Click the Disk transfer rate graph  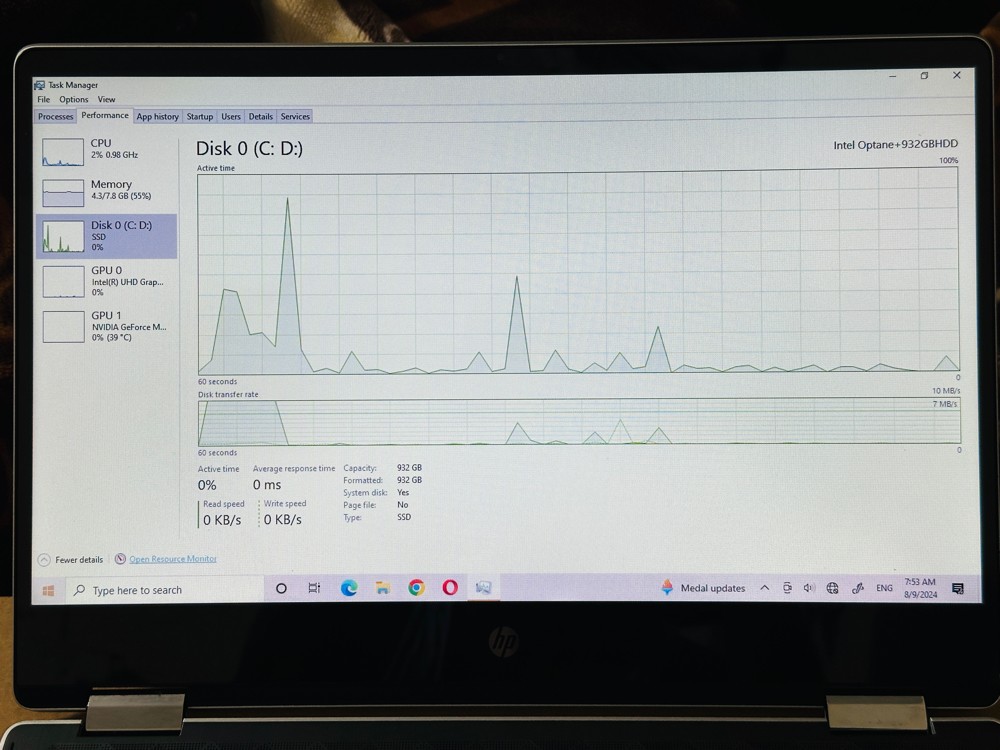pyautogui.click(x=579, y=422)
